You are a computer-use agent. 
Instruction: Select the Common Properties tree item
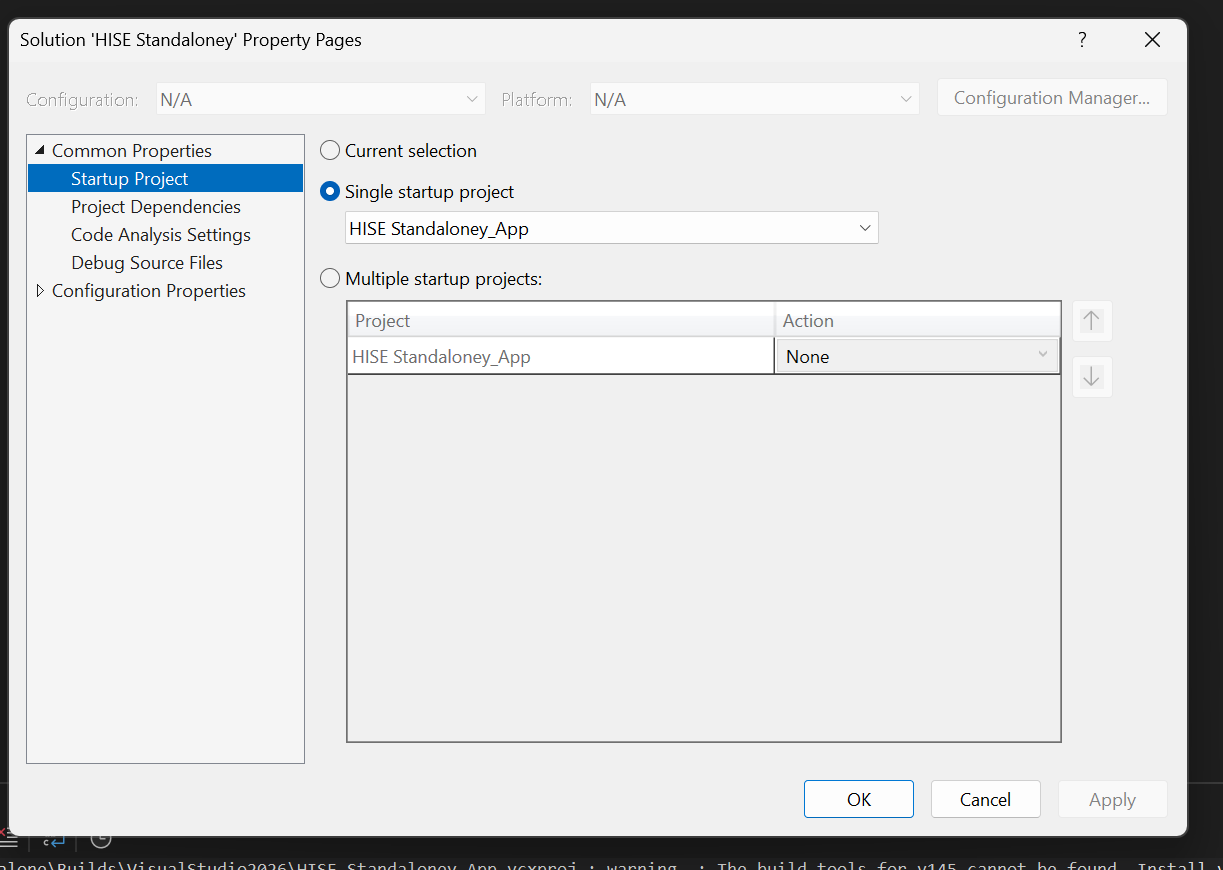[x=132, y=151]
